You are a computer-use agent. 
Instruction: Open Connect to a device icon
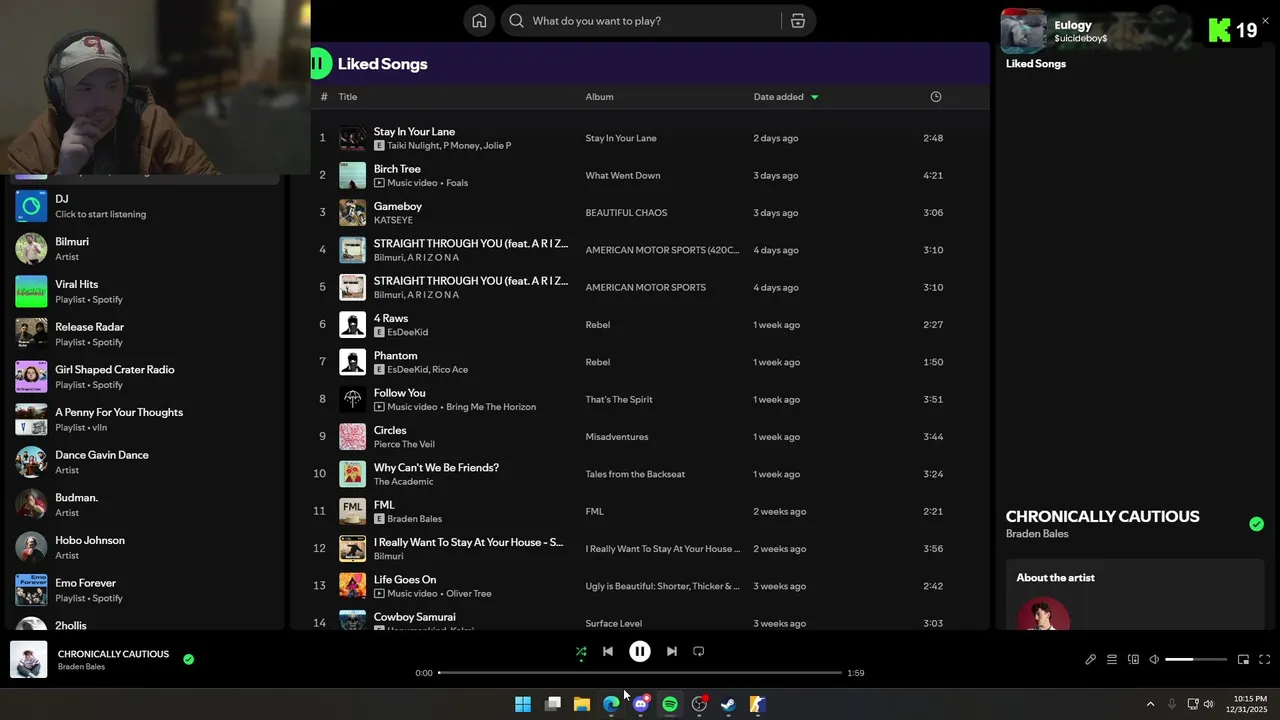click(1133, 659)
